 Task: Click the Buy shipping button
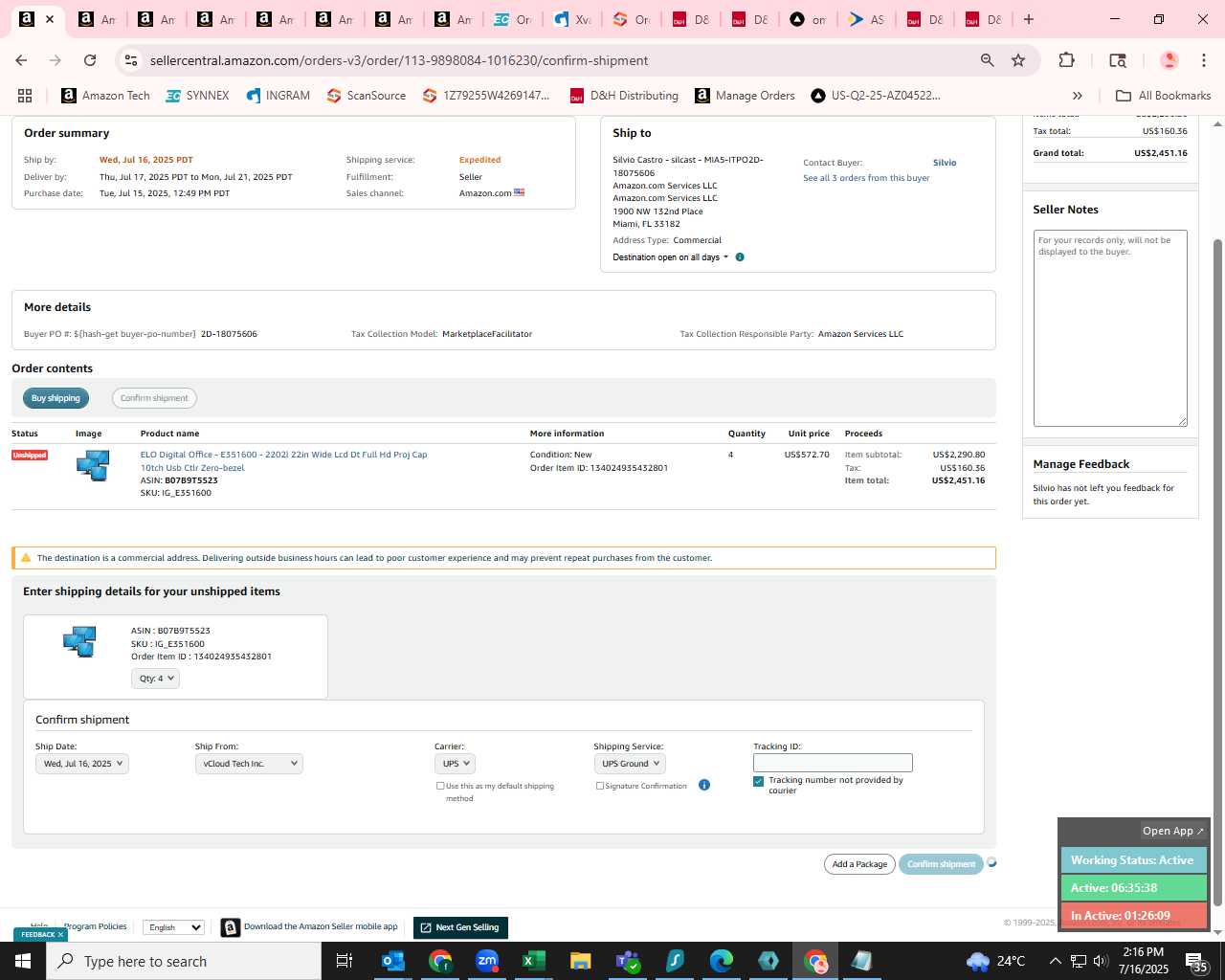click(x=56, y=398)
